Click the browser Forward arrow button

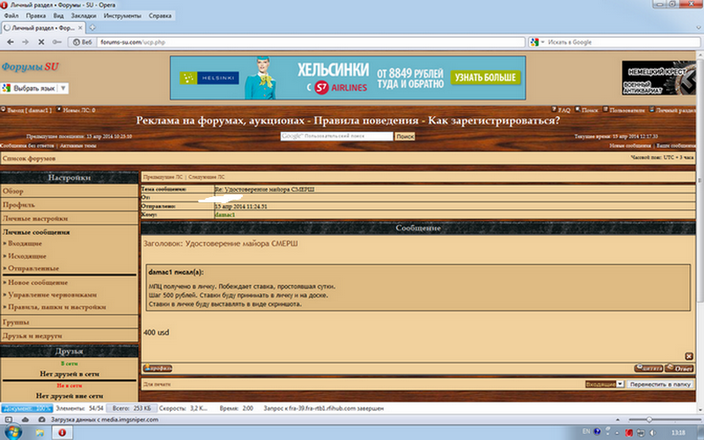[24, 42]
